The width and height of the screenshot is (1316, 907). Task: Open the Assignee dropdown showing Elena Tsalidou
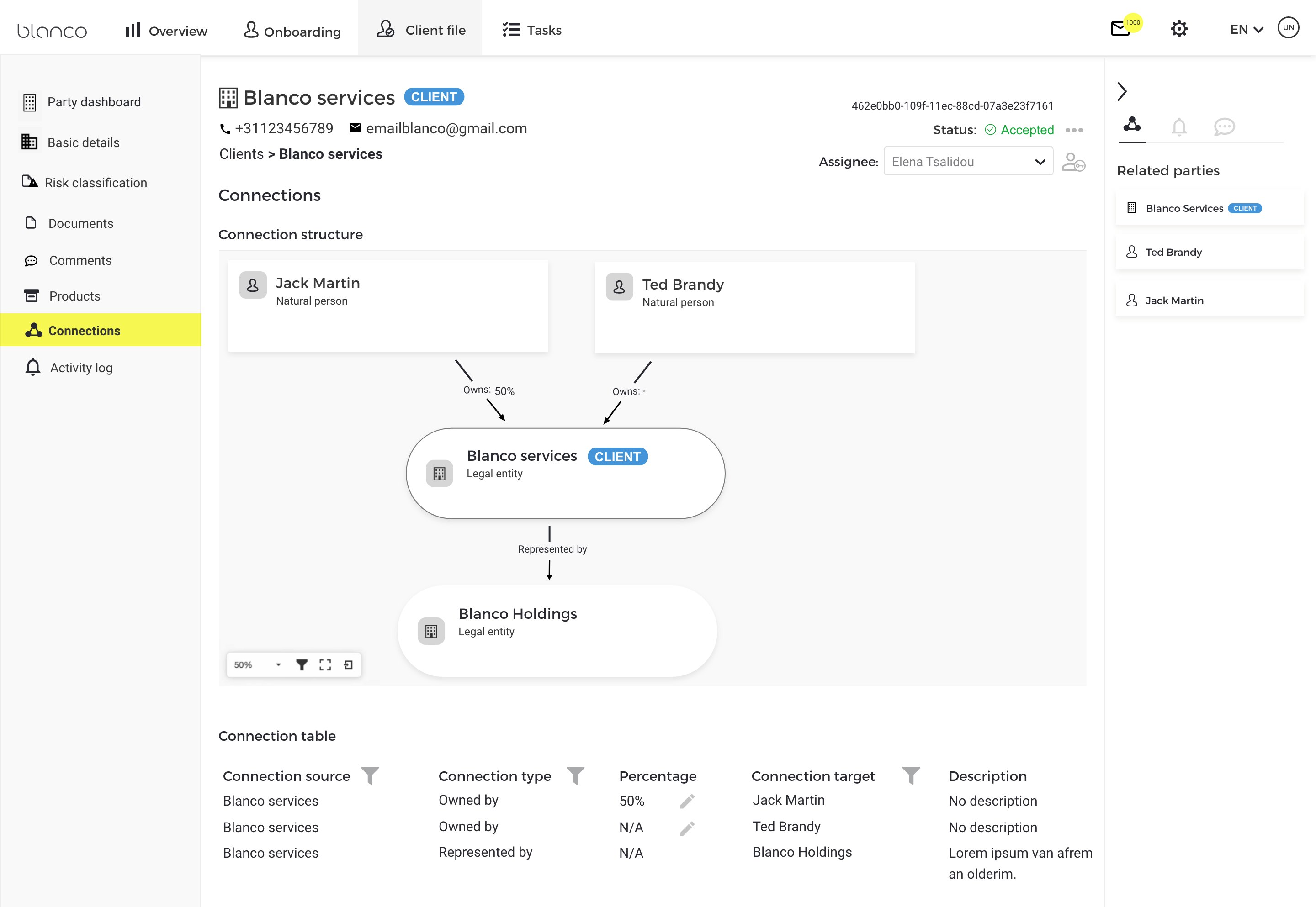[x=967, y=162]
